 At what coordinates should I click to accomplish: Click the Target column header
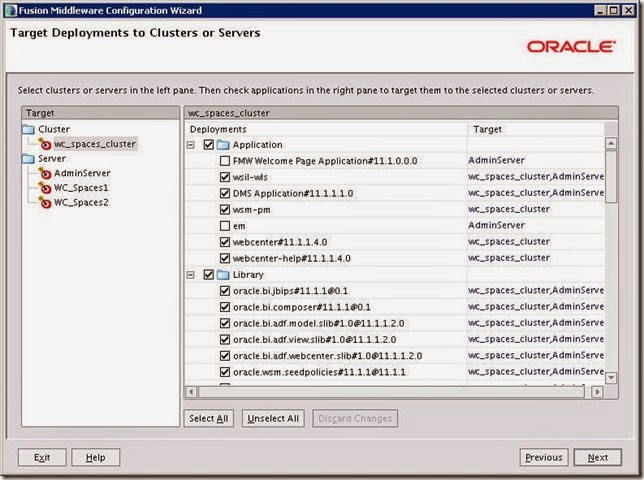pyautogui.click(x=536, y=129)
